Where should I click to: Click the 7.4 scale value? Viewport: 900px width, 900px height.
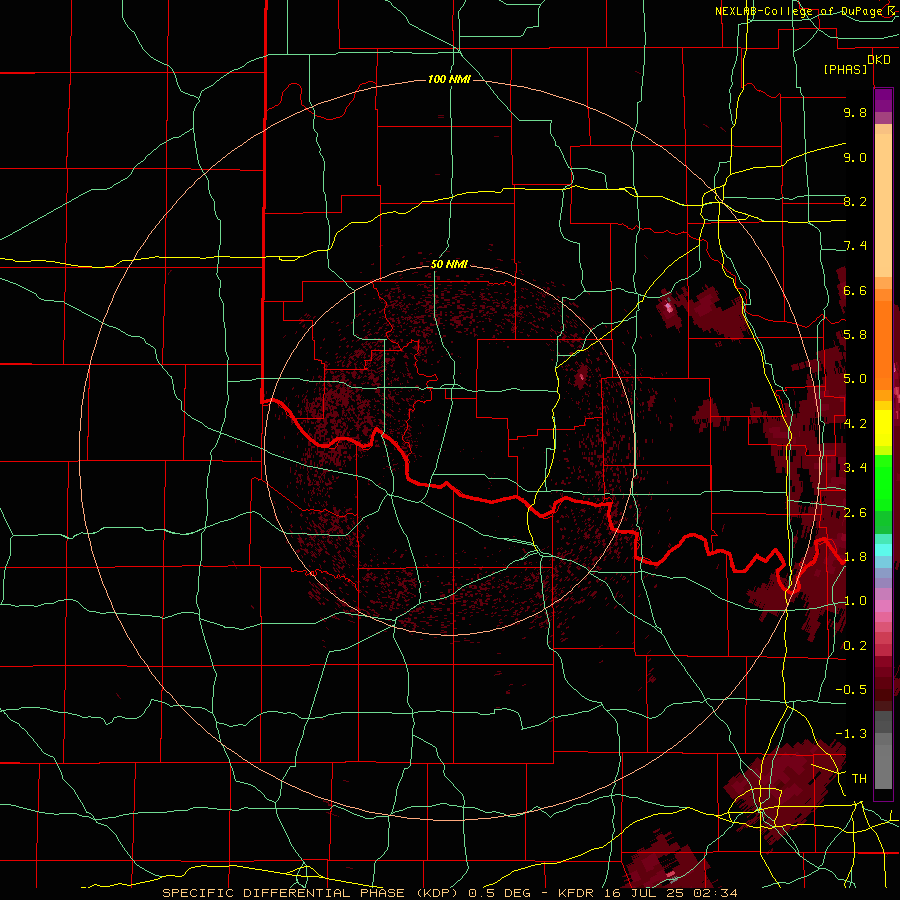click(855, 246)
